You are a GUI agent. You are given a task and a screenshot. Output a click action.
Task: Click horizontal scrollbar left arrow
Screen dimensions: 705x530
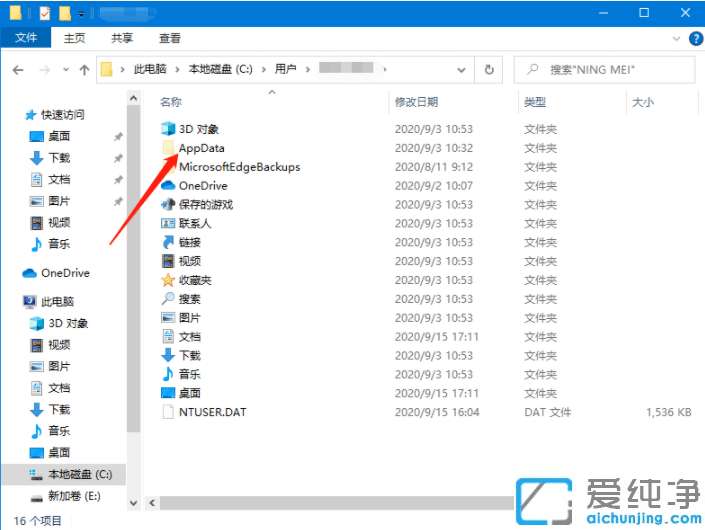pyautogui.click(x=152, y=503)
